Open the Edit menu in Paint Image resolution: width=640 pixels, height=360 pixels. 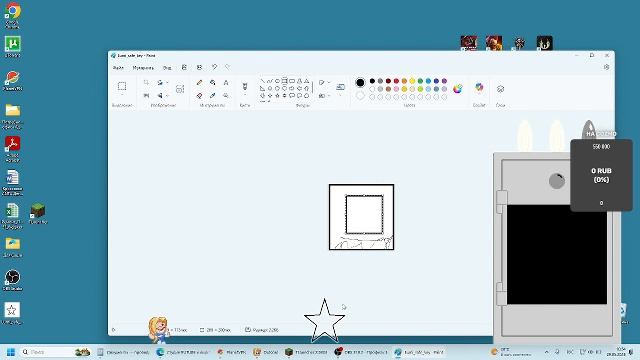[x=143, y=68]
